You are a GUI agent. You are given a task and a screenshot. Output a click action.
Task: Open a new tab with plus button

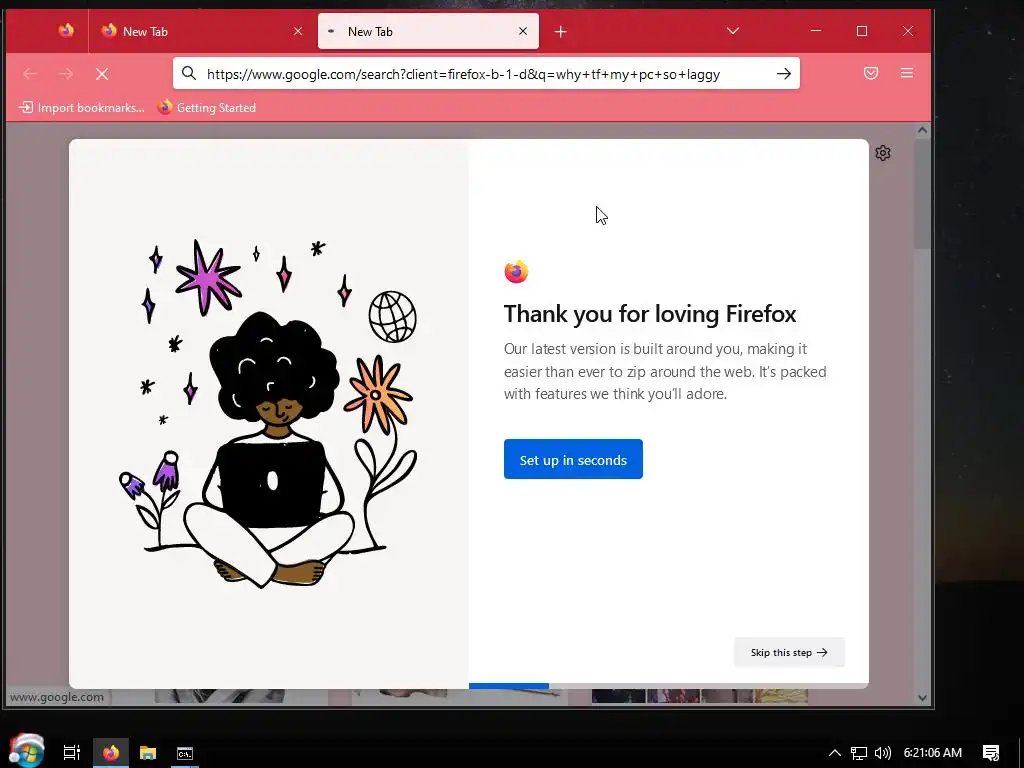pos(560,31)
